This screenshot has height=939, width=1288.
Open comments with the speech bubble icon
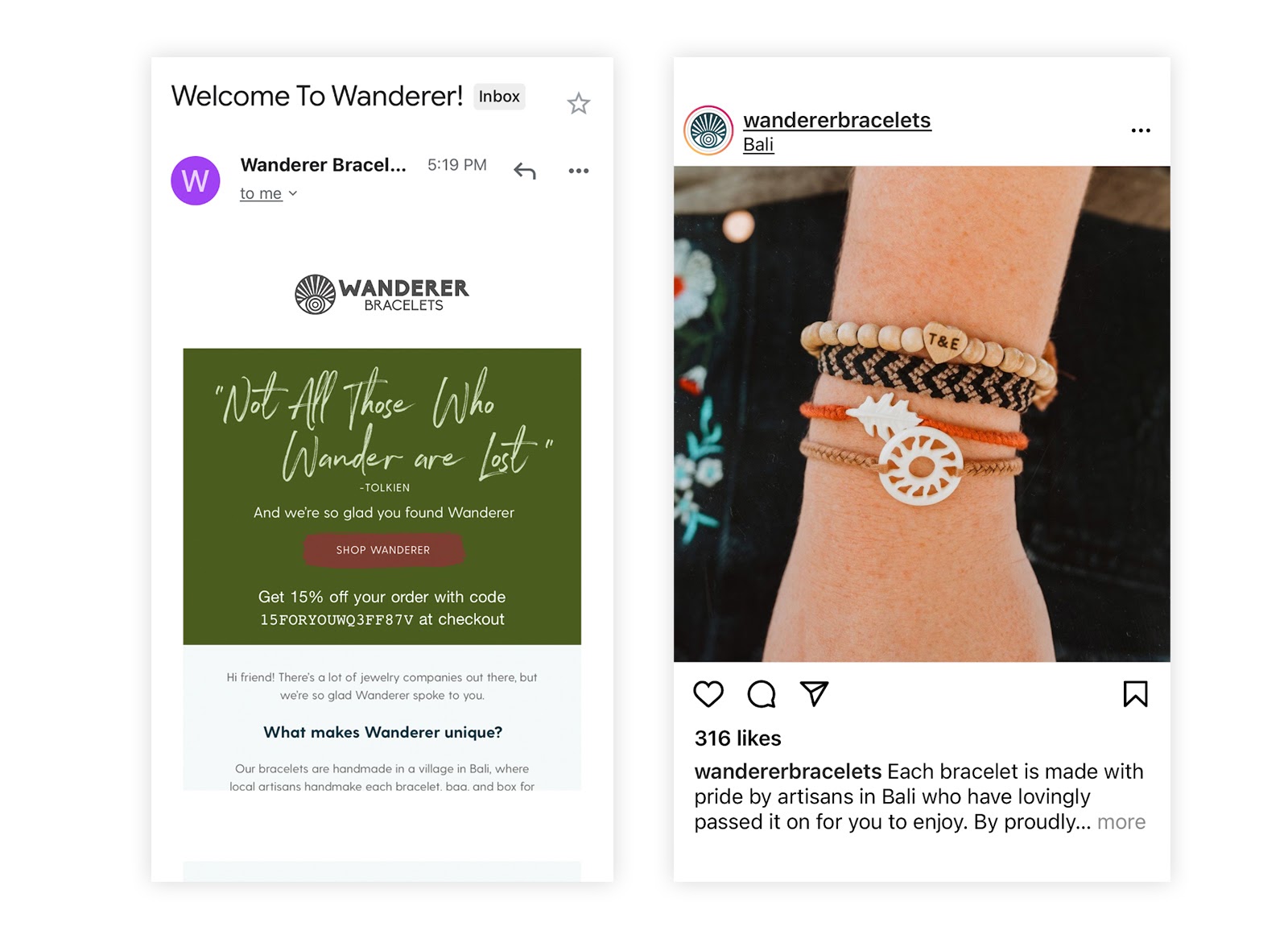(762, 694)
